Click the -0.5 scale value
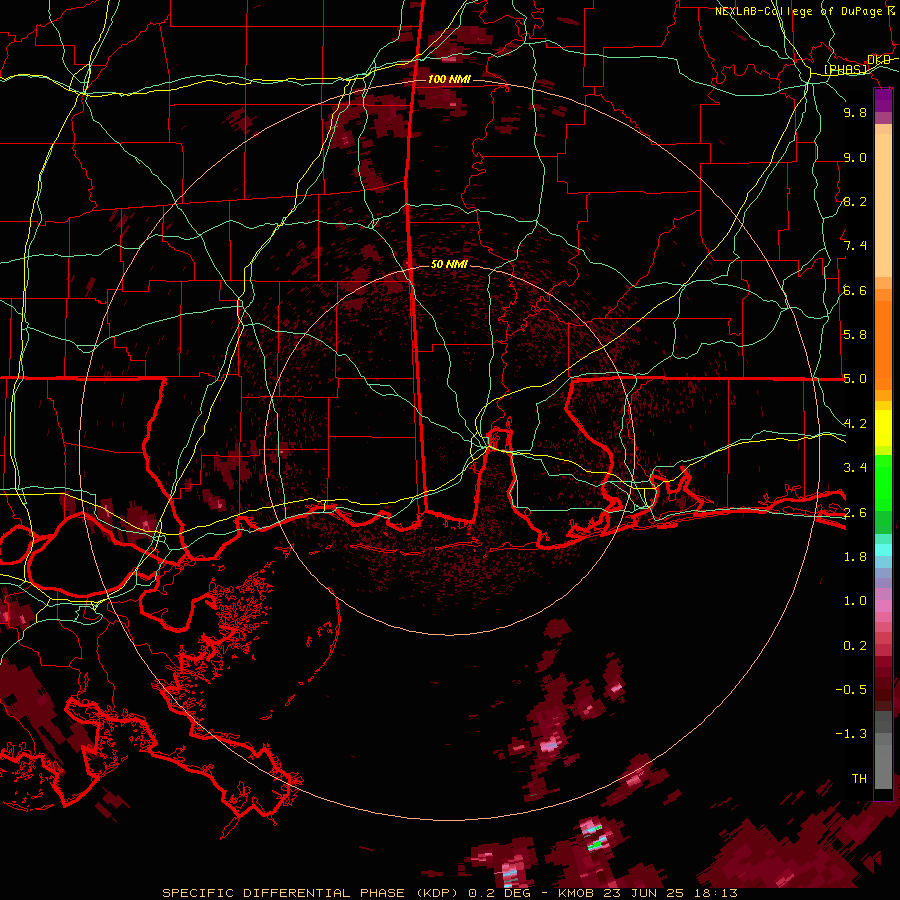Viewport: 900px width, 900px height. pyautogui.click(x=851, y=690)
